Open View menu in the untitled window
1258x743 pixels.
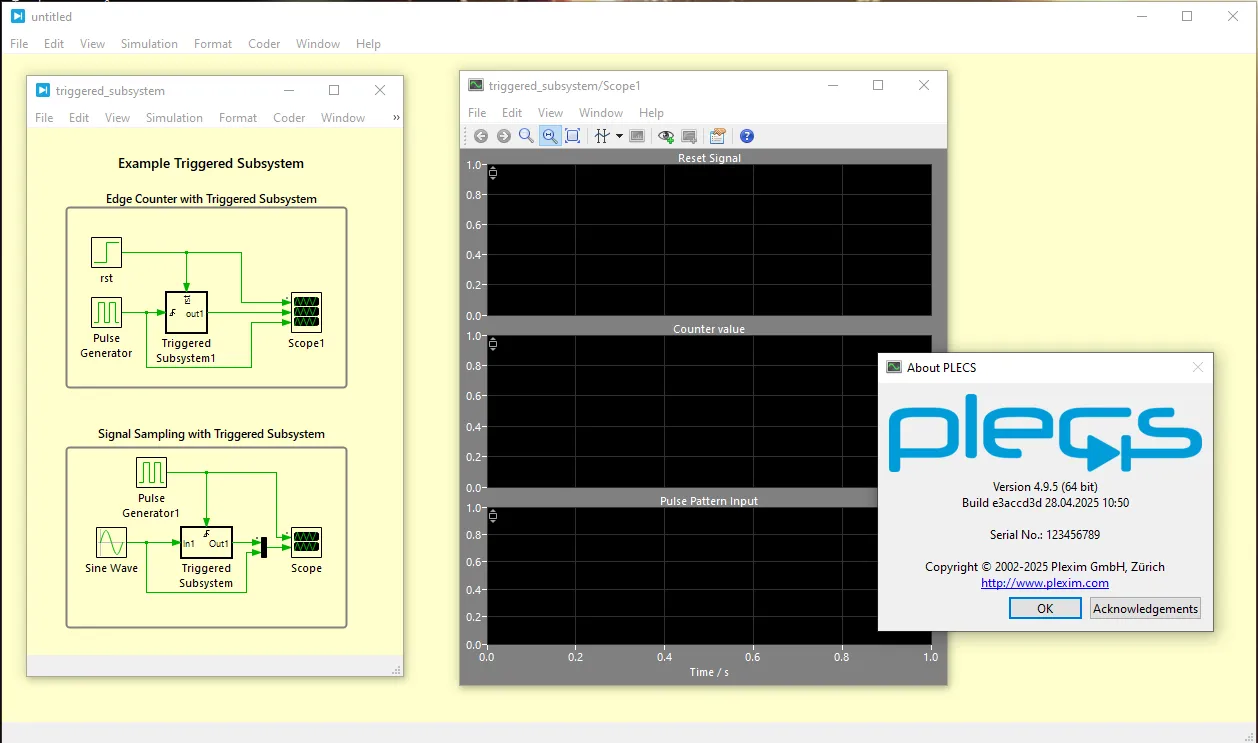(92, 44)
